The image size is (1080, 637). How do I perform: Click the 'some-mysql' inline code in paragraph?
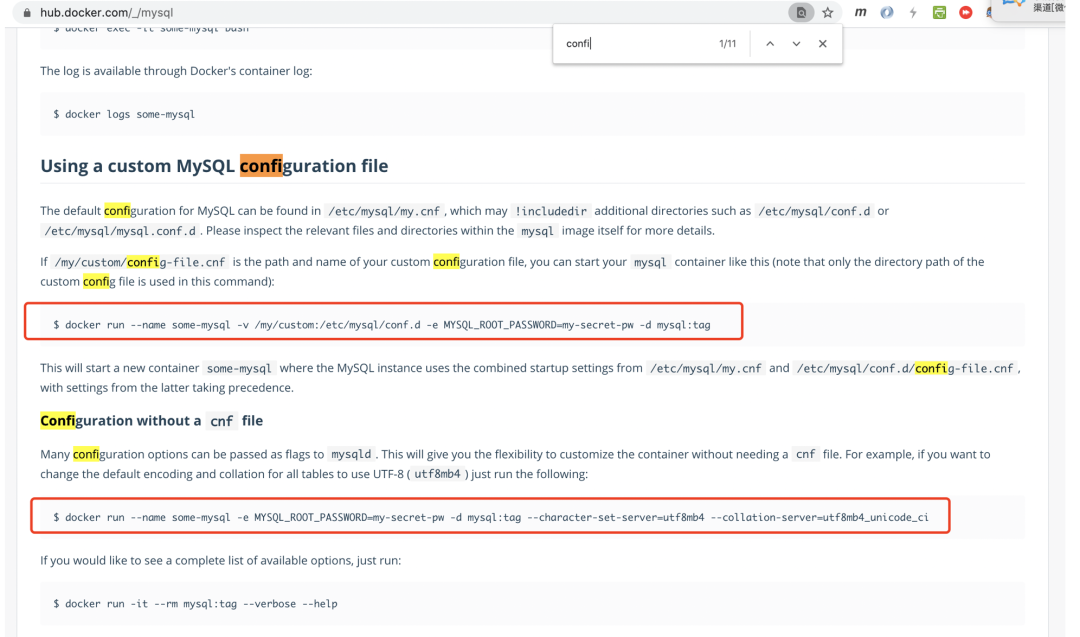point(239,368)
